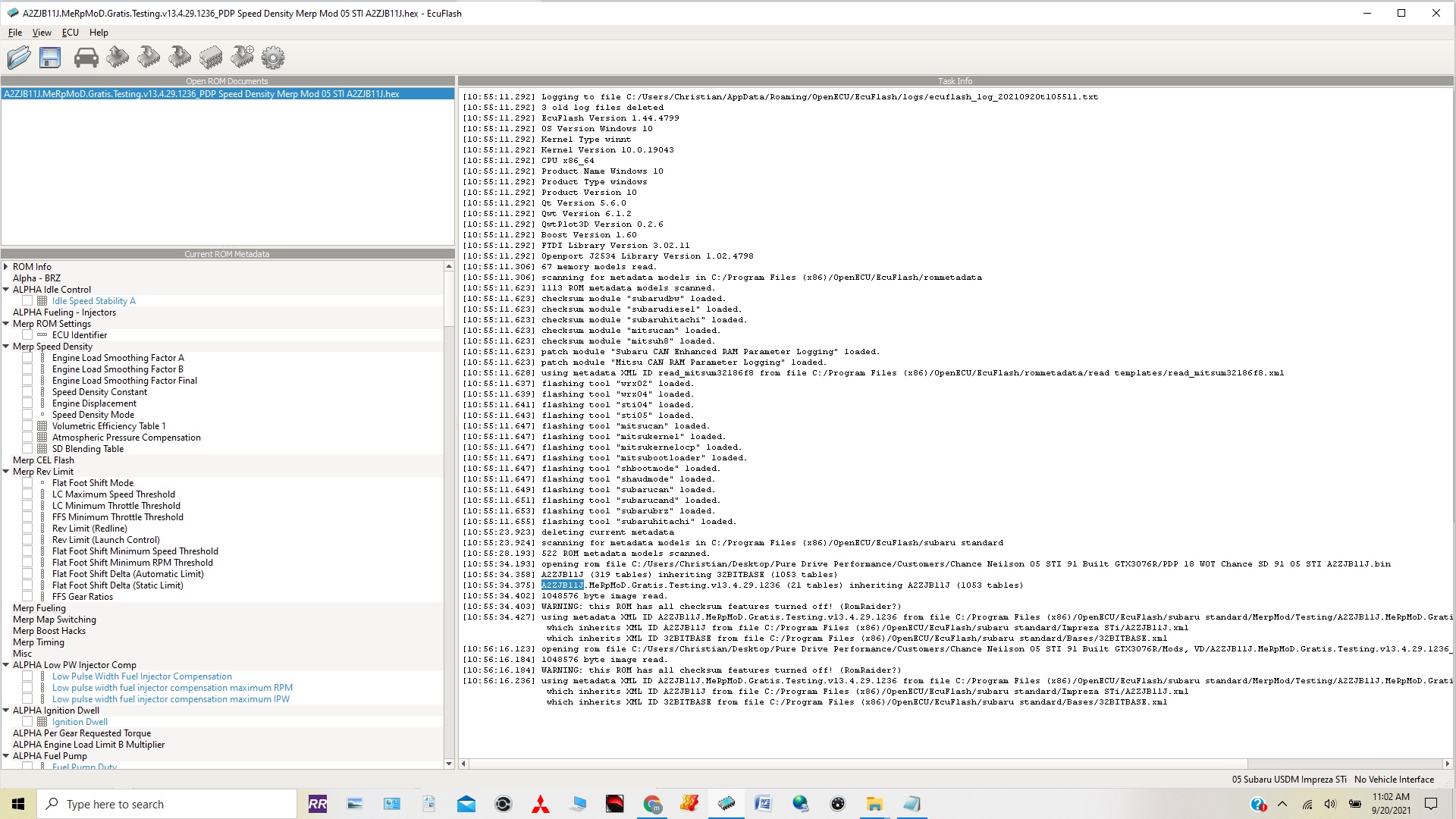Click the read from ECU up-arrow chip icon
This screenshot has height=819, width=1456.
point(118,58)
